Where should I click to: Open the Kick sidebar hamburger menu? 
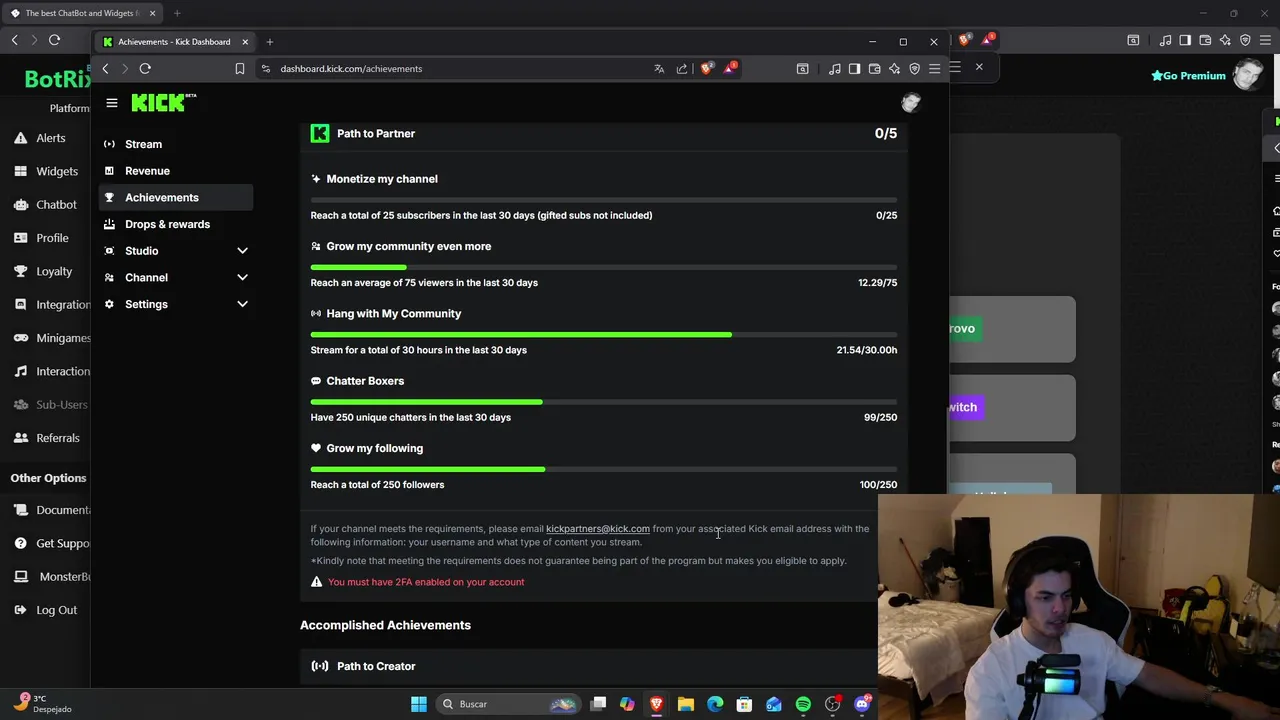tap(112, 103)
